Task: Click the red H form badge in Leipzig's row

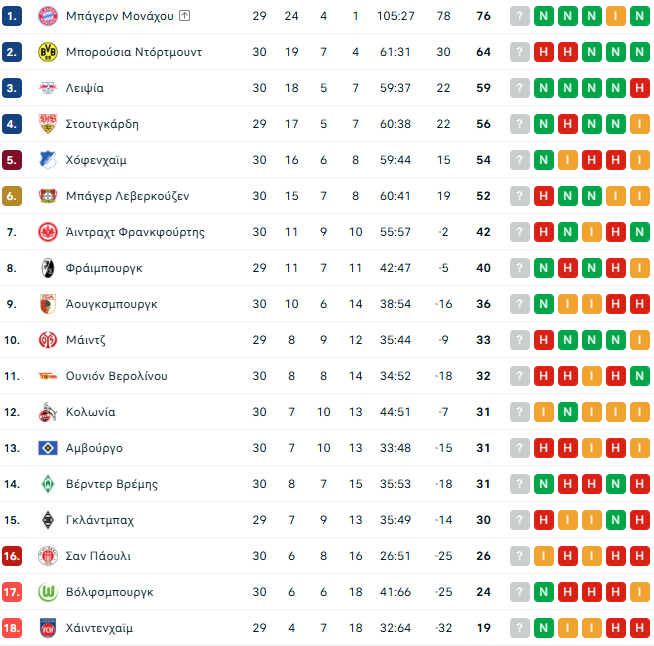Action: coord(640,88)
